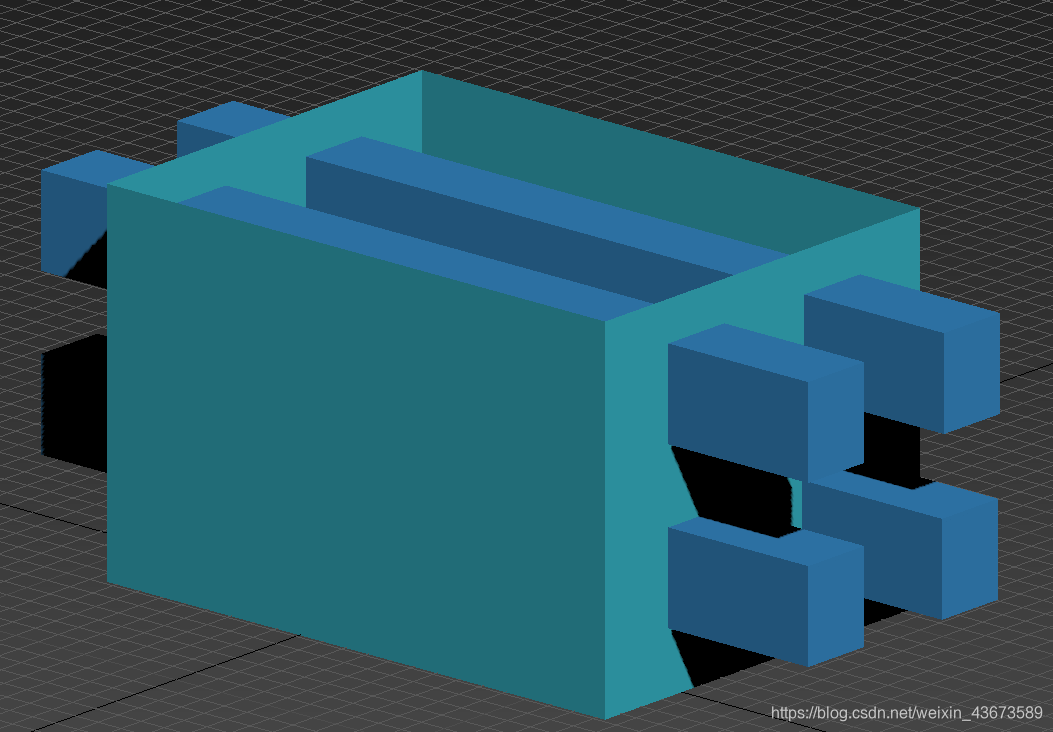Select the upper-left blue block on the right side
This screenshot has width=1053, height=732.
pos(766,402)
